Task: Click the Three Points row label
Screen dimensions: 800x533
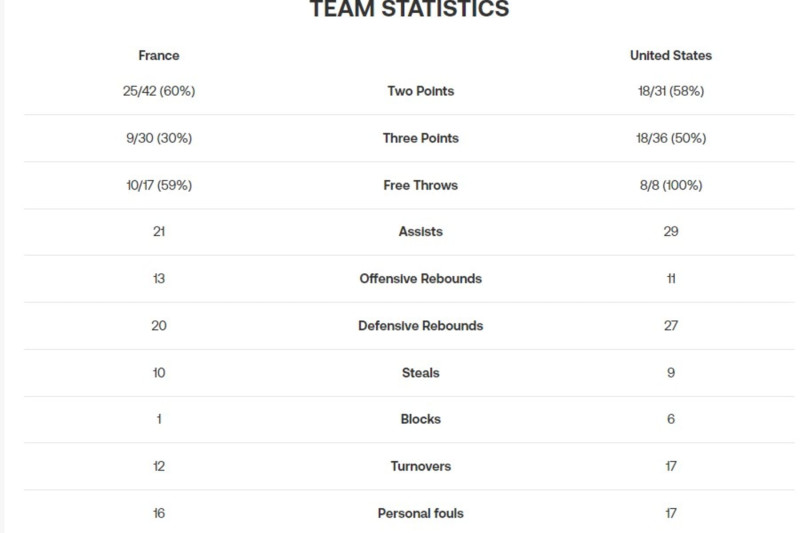Action: point(420,138)
